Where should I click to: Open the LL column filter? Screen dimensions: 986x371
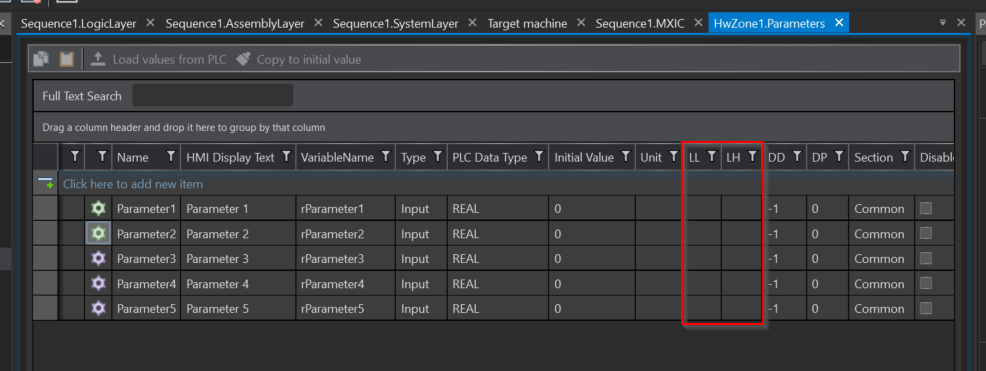pyautogui.click(x=711, y=157)
